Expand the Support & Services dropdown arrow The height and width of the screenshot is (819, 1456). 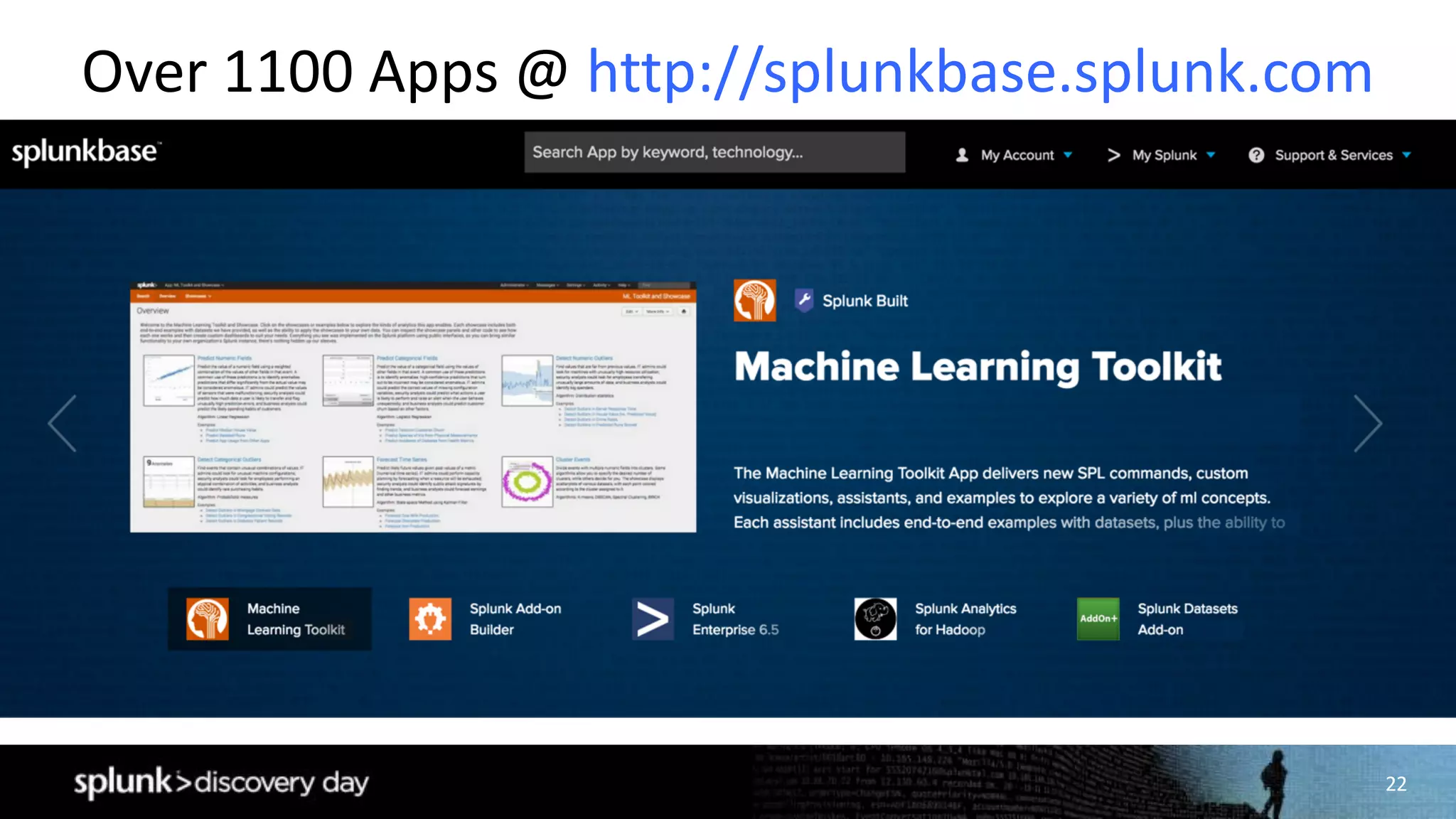click(1406, 155)
